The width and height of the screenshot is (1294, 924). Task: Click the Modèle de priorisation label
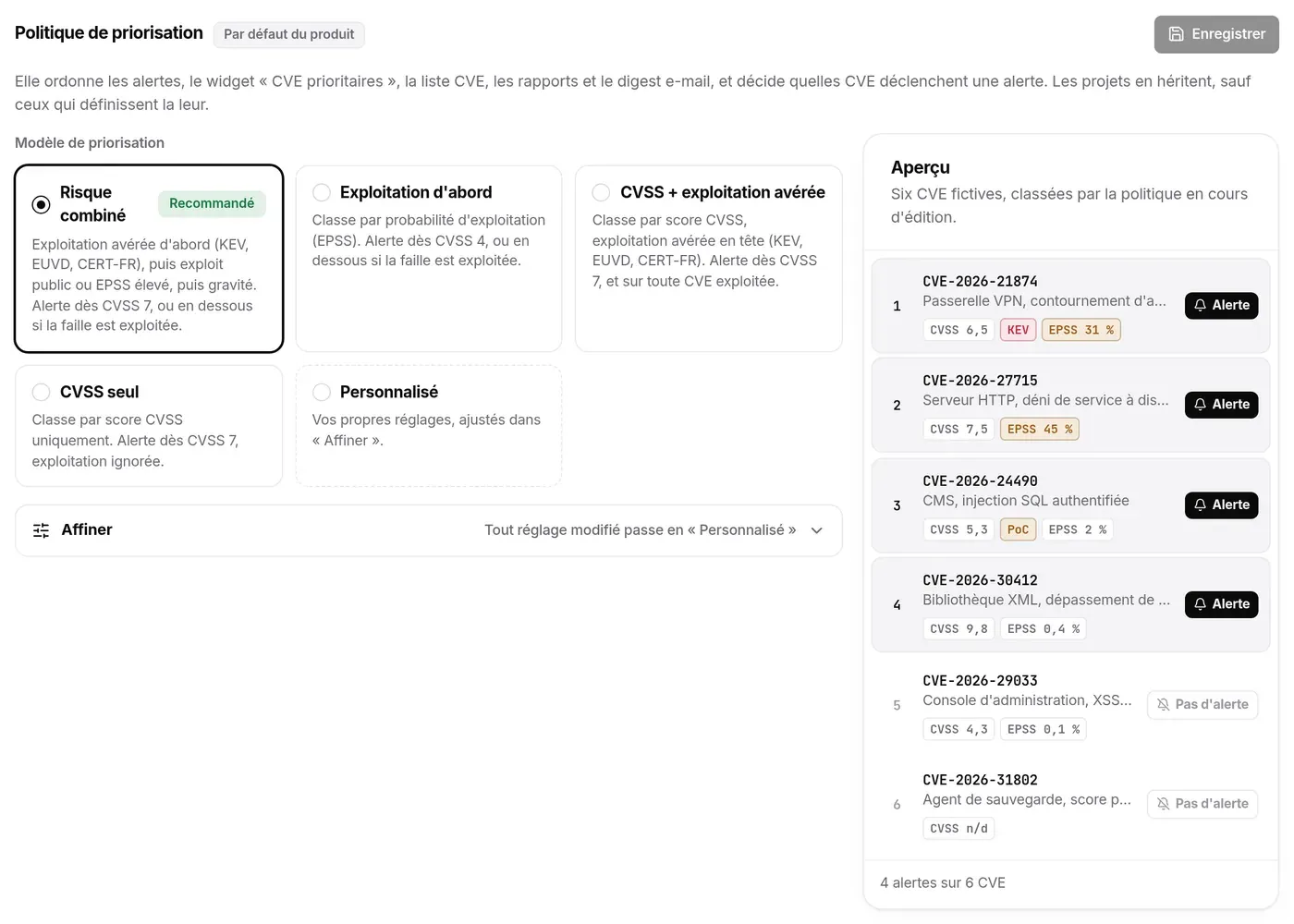90,142
